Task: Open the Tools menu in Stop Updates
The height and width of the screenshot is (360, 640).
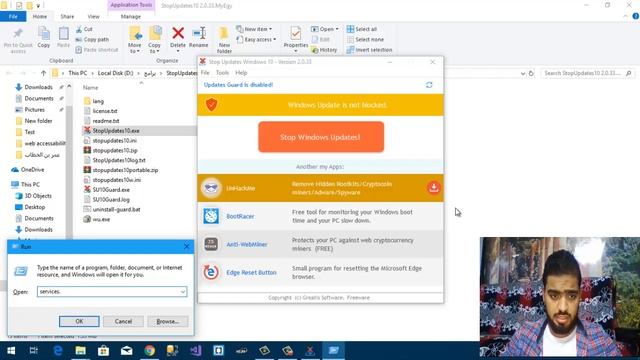Action: [x=222, y=73]
